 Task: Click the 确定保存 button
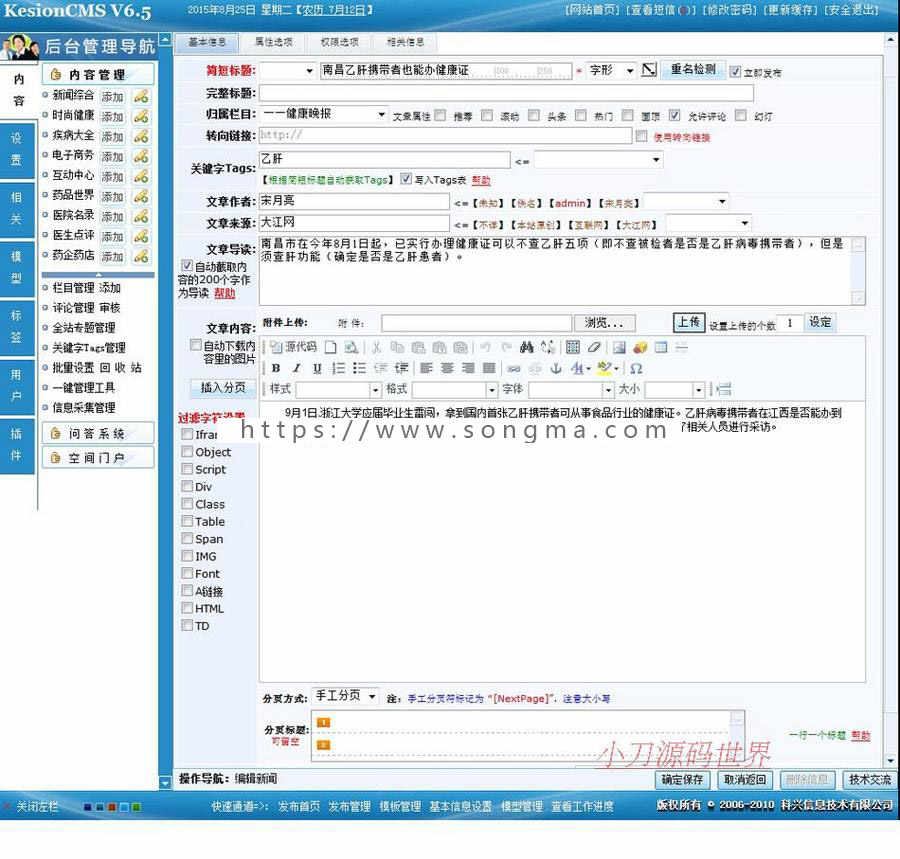pyautogui.click(x=682, y=779)
